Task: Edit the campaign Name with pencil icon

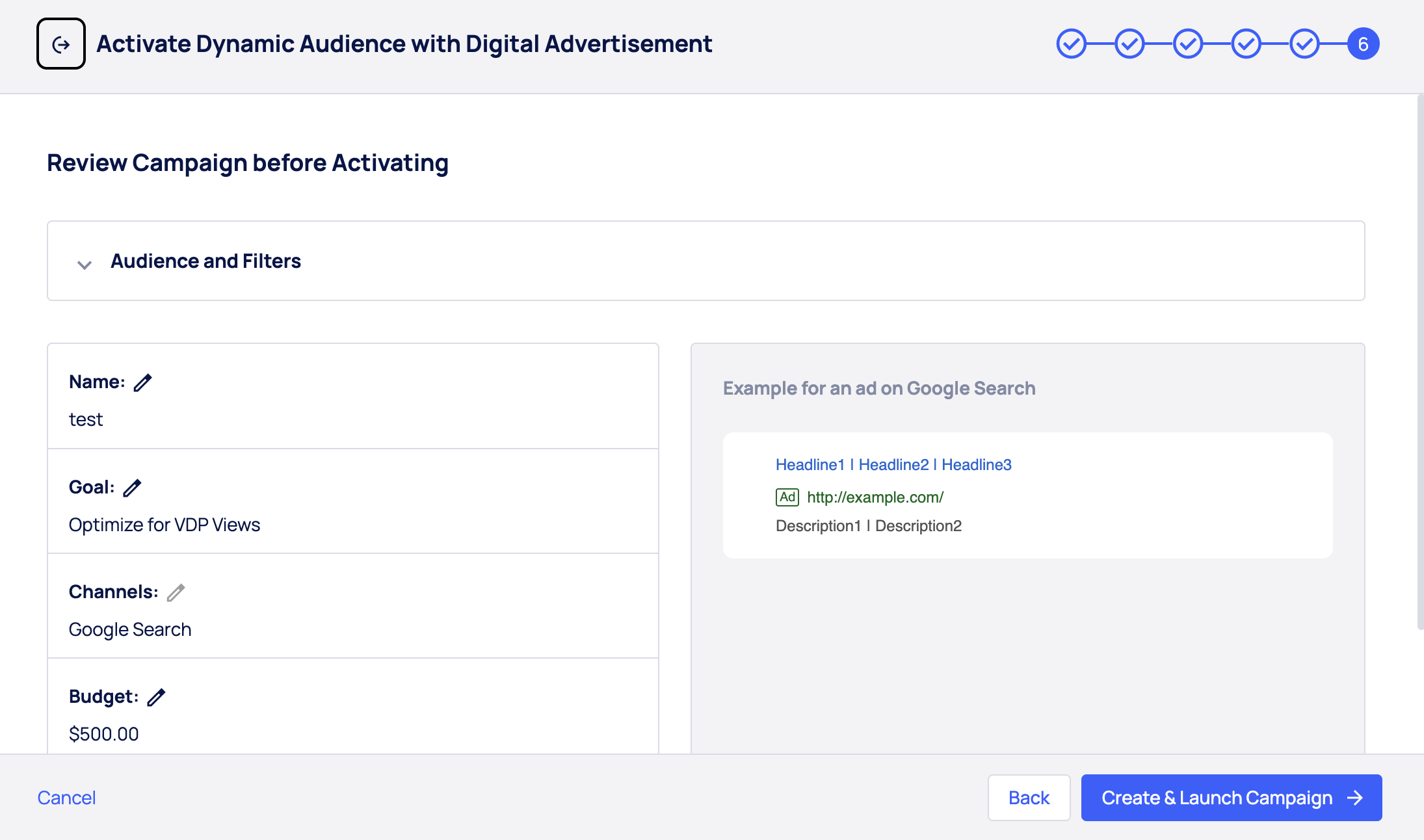Action: coord(142,383)
